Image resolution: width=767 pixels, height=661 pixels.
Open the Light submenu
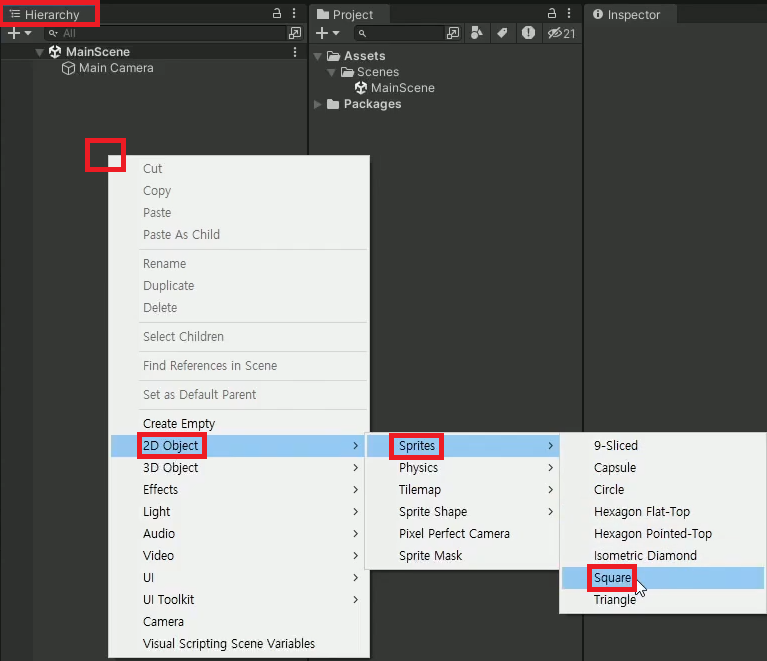[238, 512]
